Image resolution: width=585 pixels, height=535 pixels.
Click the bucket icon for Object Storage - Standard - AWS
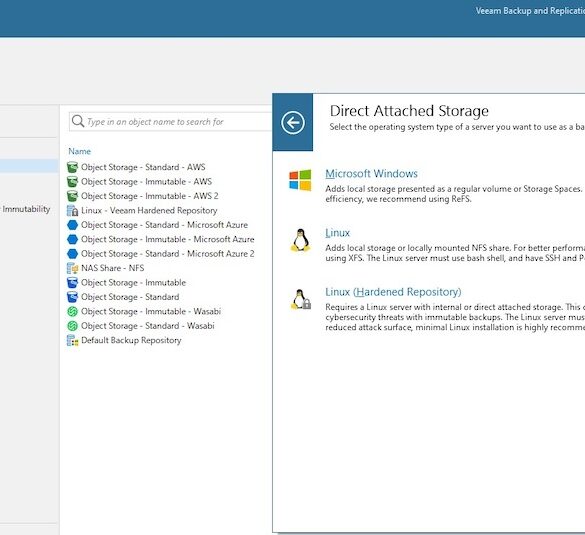(x=72, y=167)
